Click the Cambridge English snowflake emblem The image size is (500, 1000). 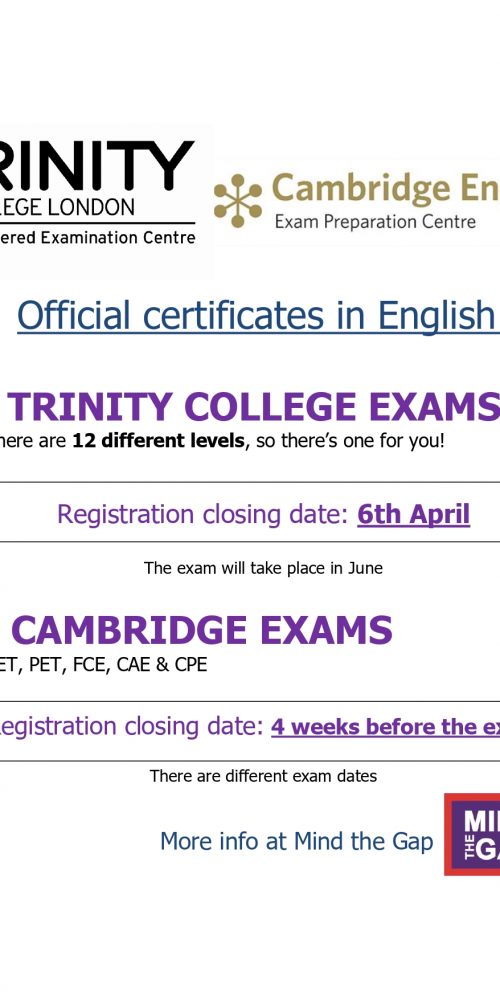click(x=238, y=200)
